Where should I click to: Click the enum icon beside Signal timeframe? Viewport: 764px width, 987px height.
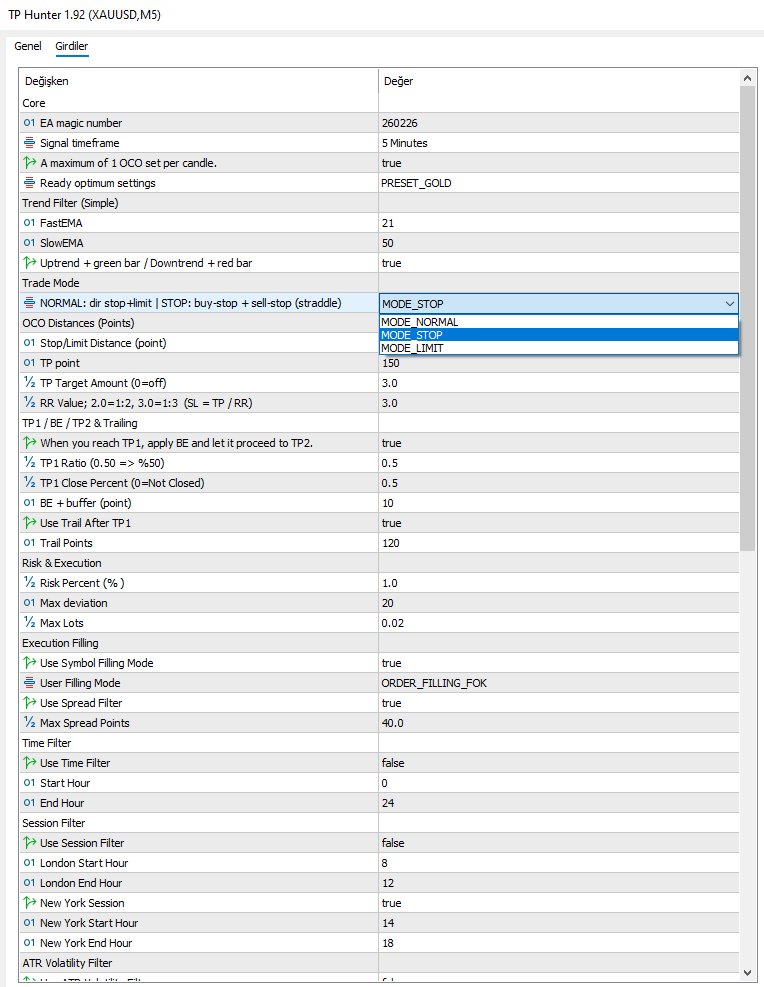point(30,143)
